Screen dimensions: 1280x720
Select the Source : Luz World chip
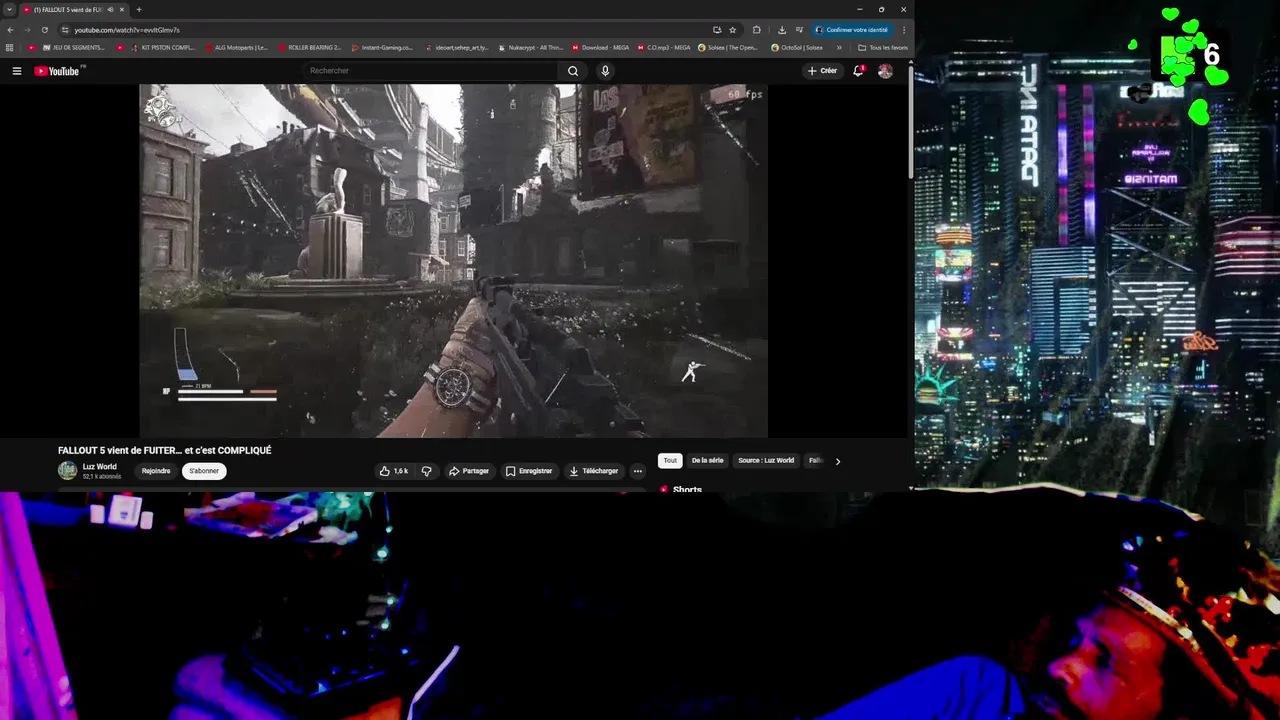766,461
